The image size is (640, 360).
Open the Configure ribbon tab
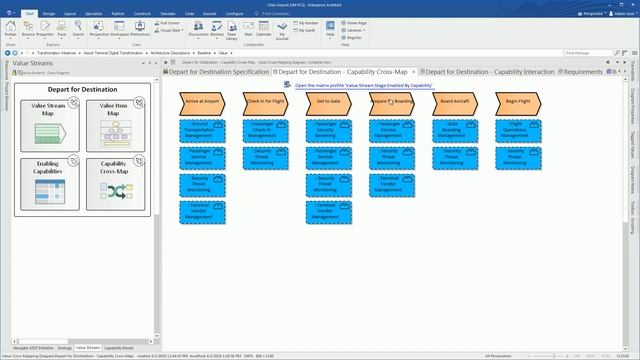(x=235, y=13)
